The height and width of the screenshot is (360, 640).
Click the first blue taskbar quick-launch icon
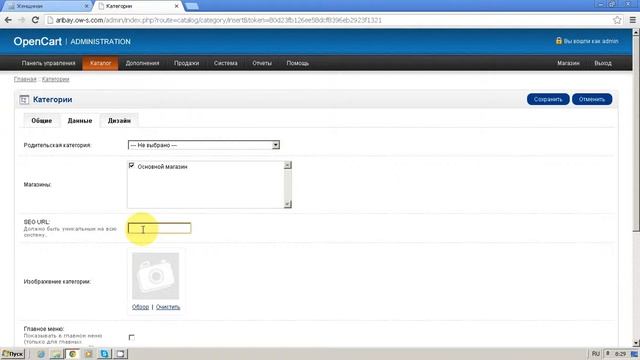pos(41,354)
